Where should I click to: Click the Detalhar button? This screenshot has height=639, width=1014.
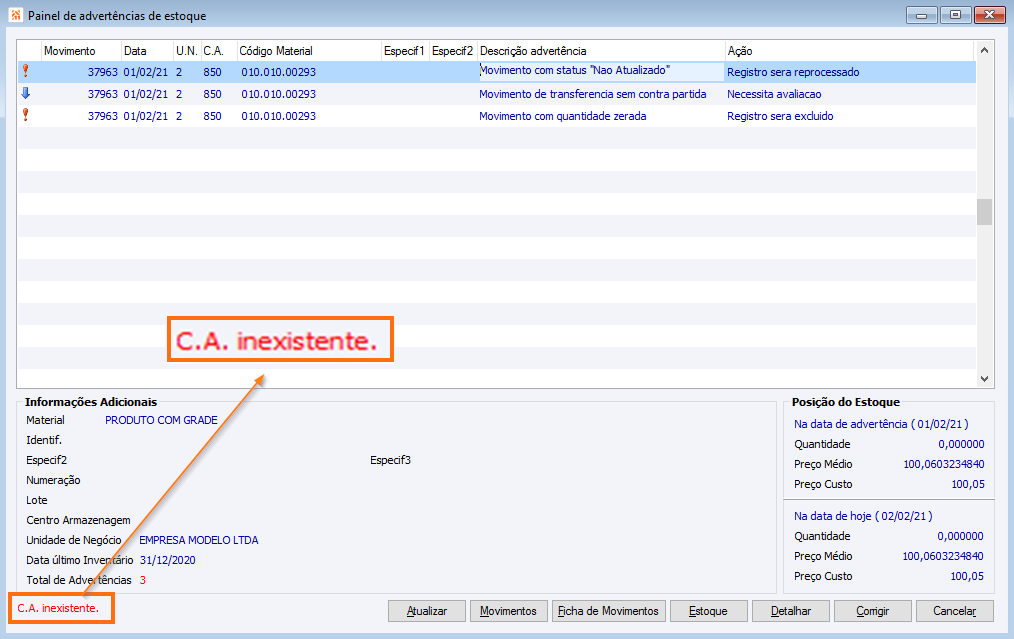point(791,611)
